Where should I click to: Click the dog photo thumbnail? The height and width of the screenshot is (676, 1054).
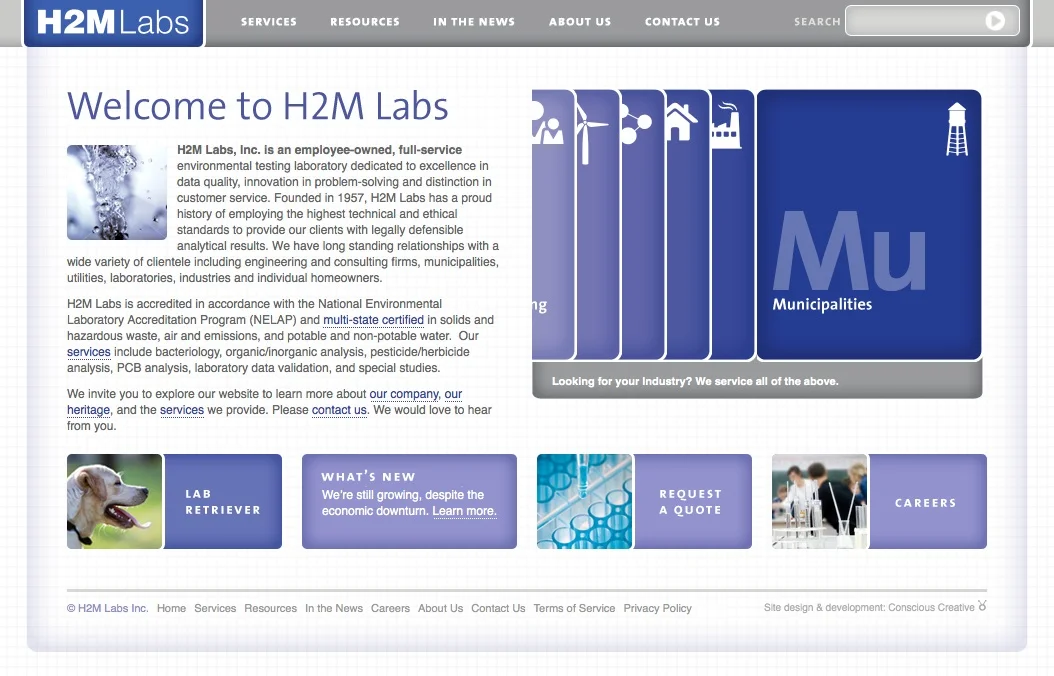pos(114,501)
